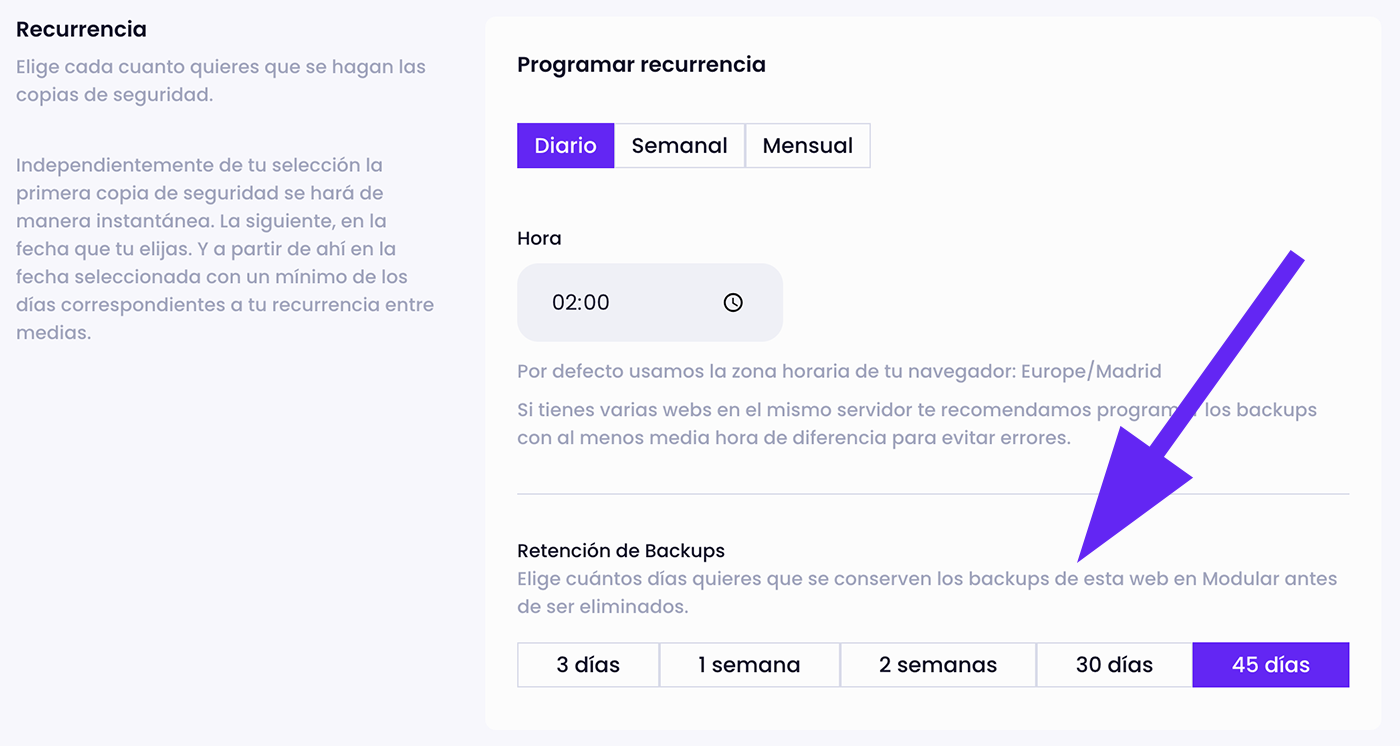This screenshot has height=746, width=1400.
Task: Pick the 30 días retention button
Action: coord(1114,665)
